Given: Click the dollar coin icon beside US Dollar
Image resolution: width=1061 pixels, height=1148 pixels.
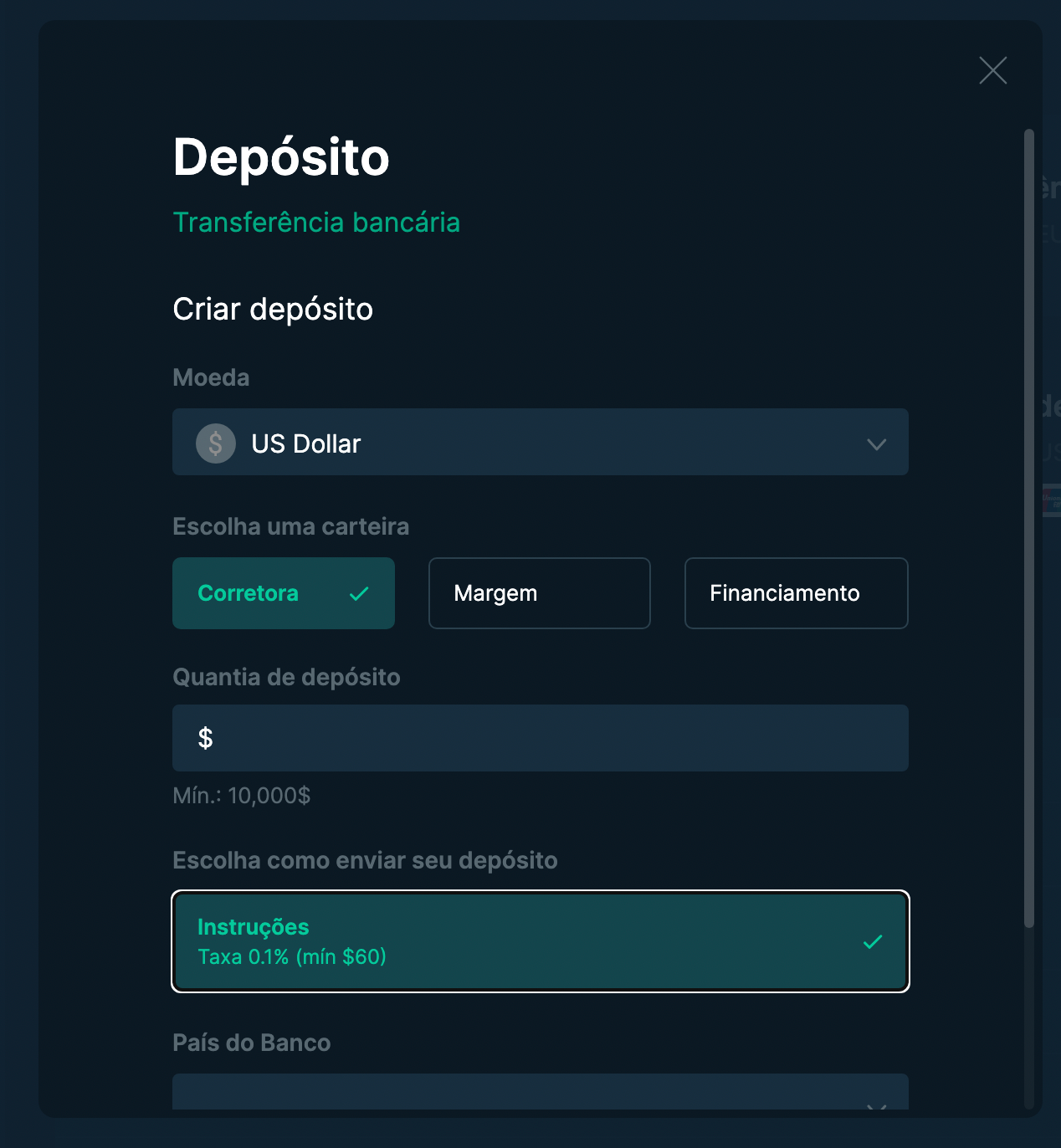Looking at the screenshot, I should coord(216,443).
